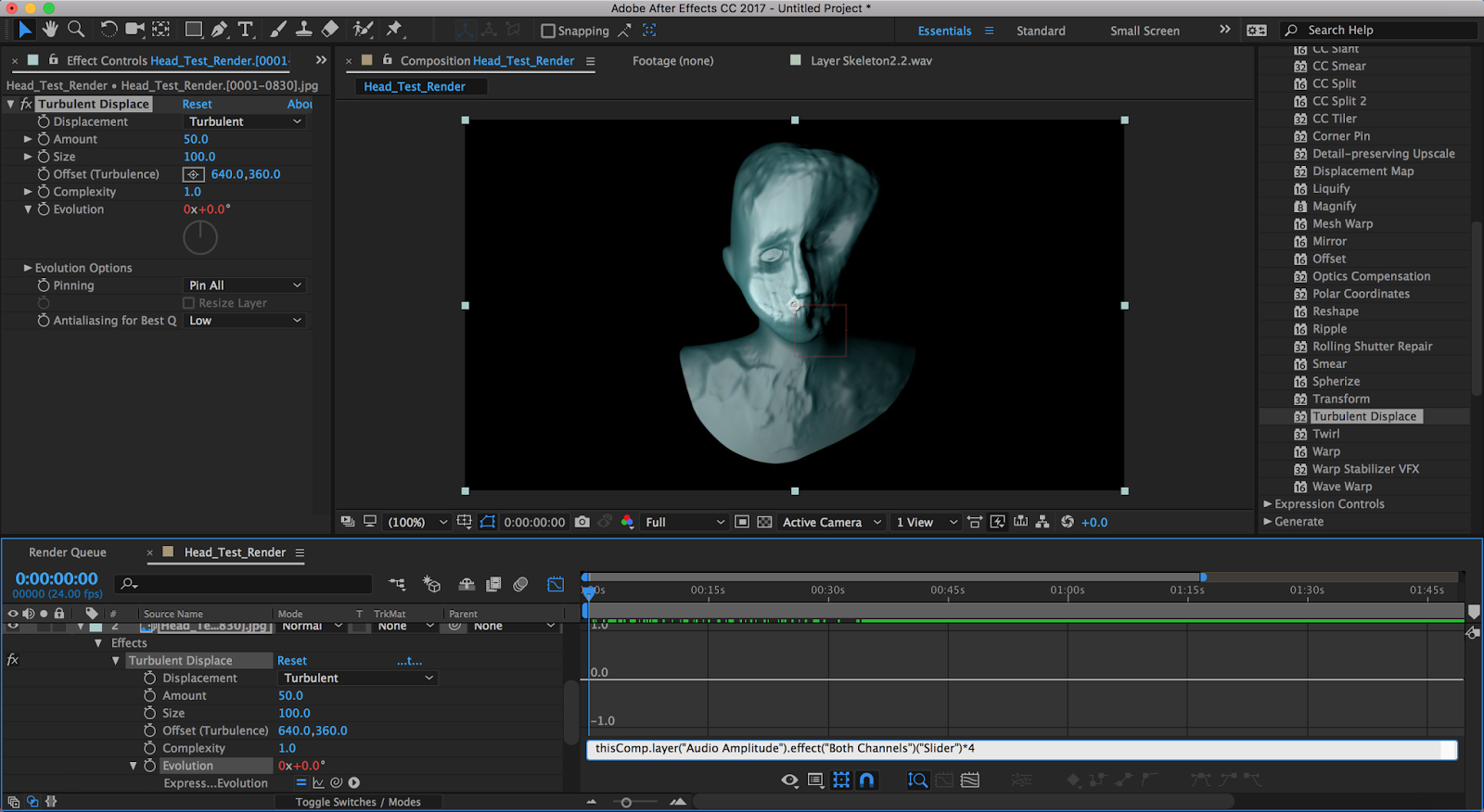
Task: Switch to the Standard workspace
Action: tap(1041, 31)
